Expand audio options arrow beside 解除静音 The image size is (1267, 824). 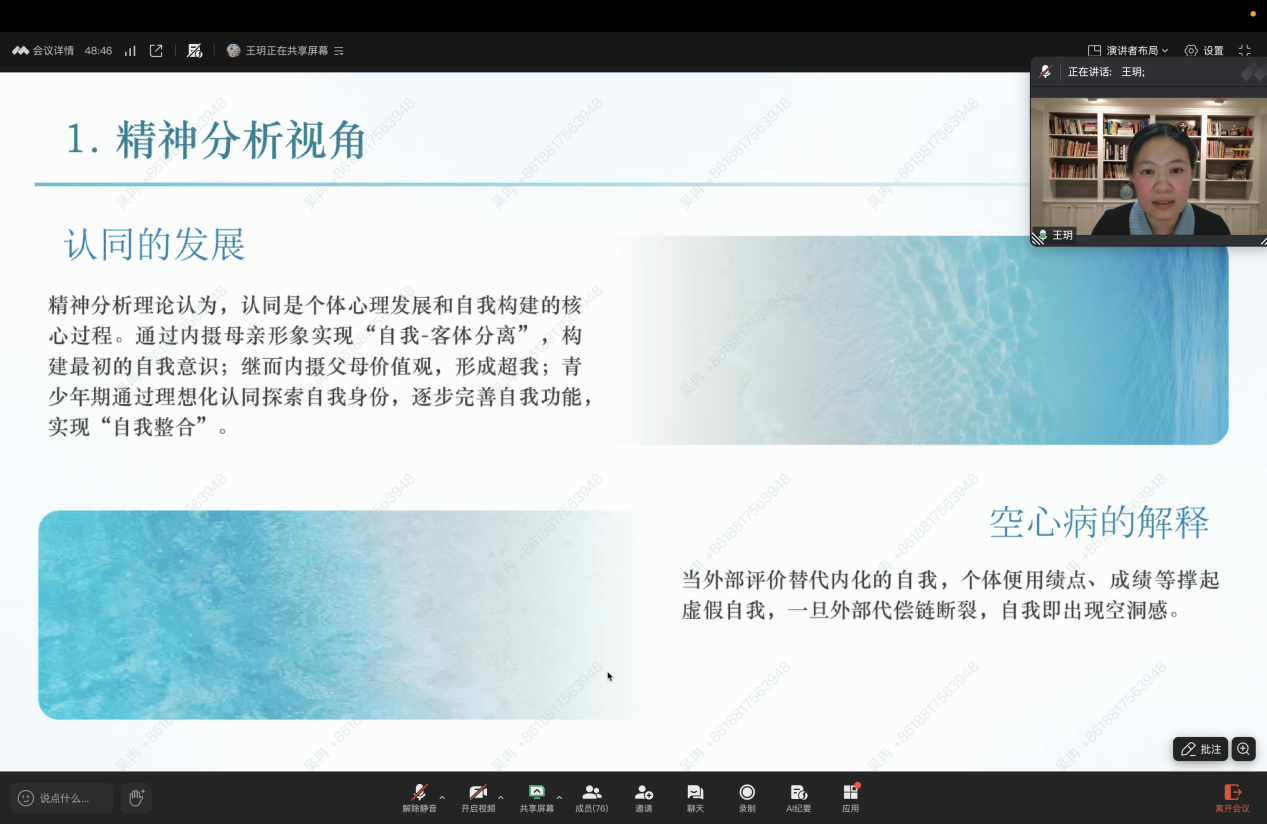(442, 797)
